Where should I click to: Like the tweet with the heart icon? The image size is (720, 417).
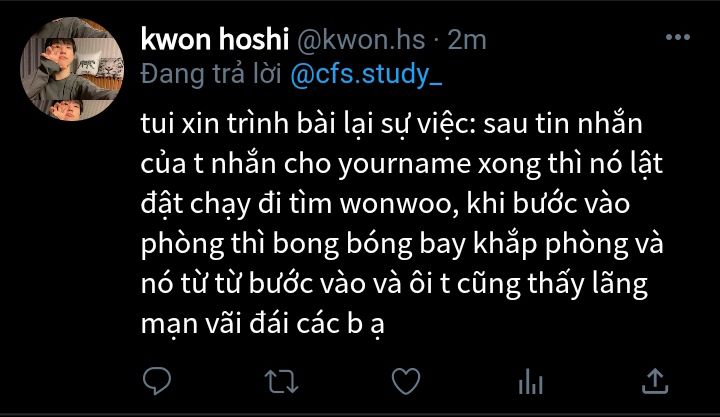pyautogui.click(x=406, y=381)
